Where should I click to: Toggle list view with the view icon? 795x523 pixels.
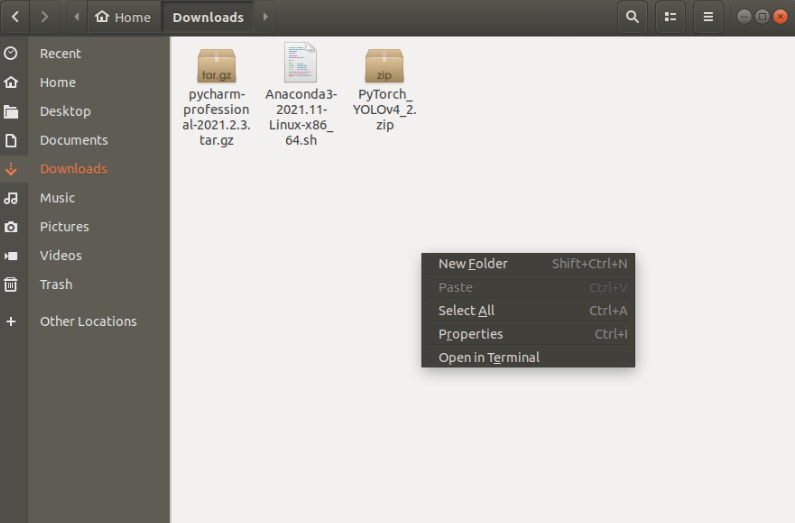(670, 17)
